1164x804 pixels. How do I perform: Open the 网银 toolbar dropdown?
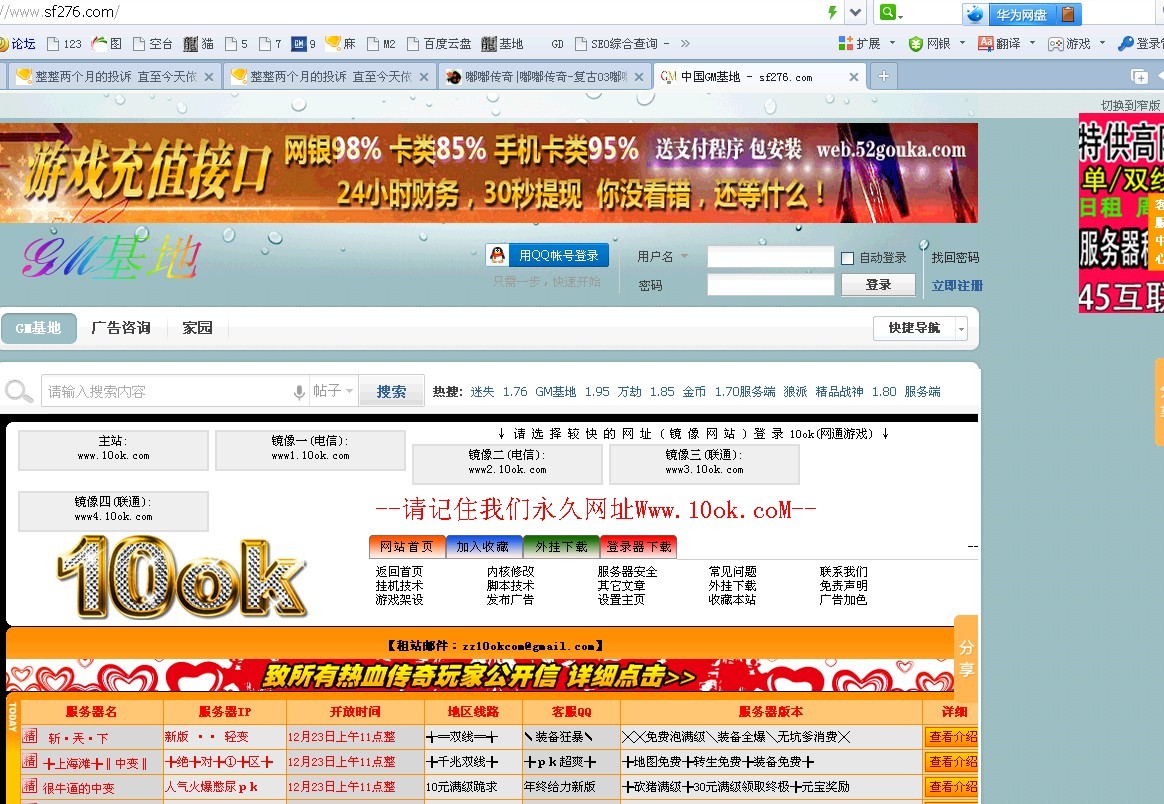[937, 44]
